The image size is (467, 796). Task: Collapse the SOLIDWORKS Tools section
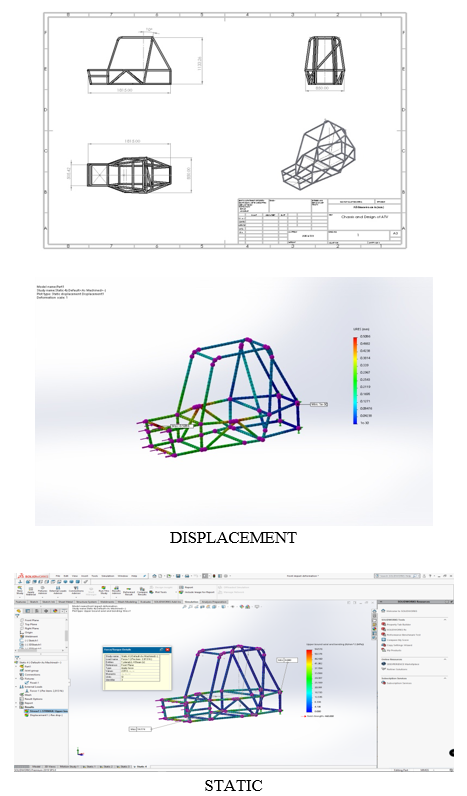pyautogui.click(x=445, y=620)
